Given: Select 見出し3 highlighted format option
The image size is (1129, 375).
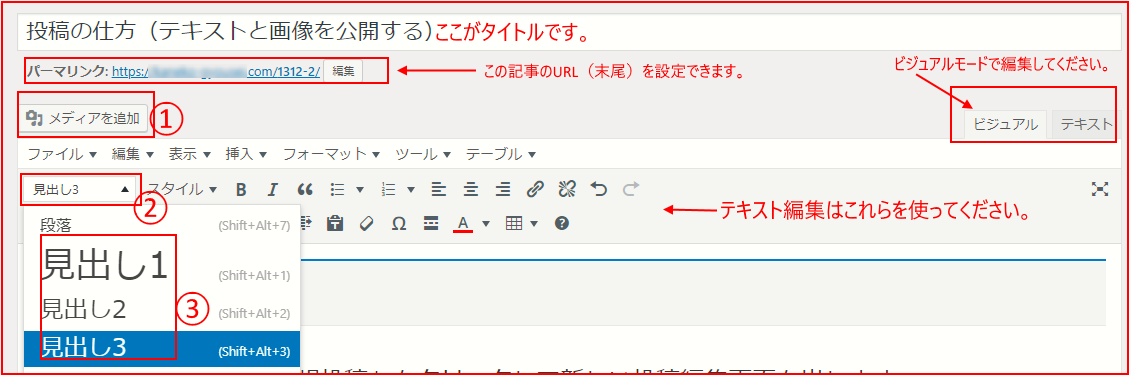Looking at the screenshot, I should click(x=162, y=348).
